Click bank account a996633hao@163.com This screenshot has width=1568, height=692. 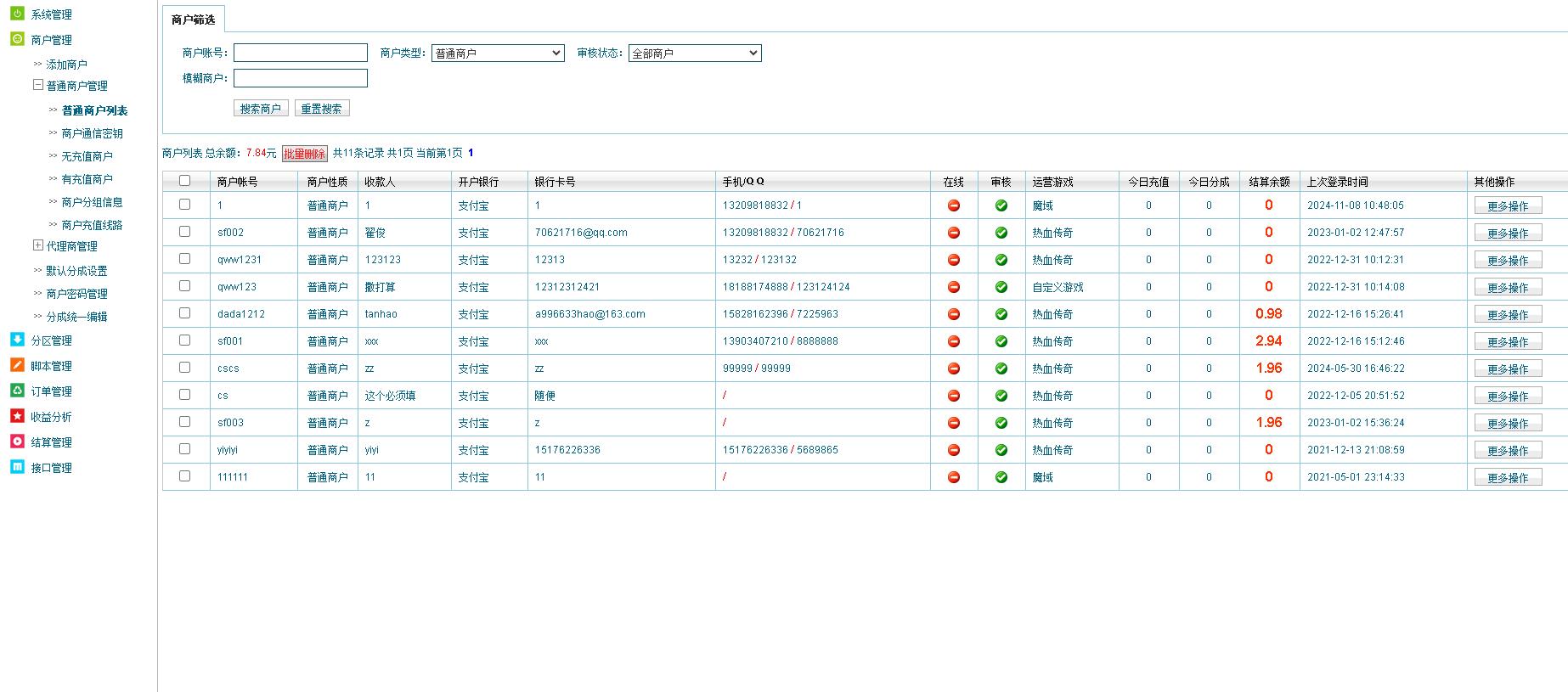tap(590, 314)
